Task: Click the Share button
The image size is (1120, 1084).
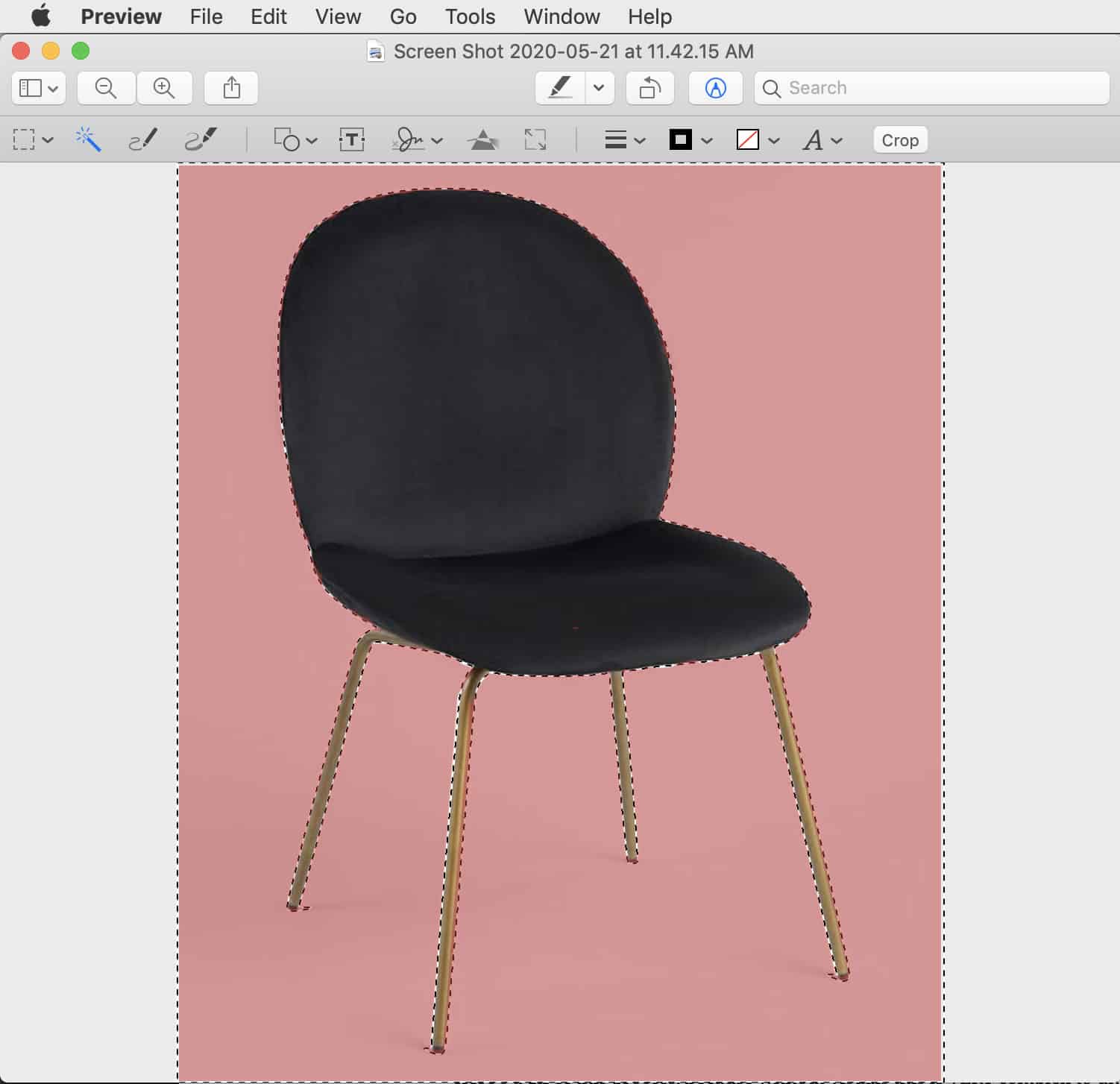Action: pyautogui.click(x=232, y=88)
